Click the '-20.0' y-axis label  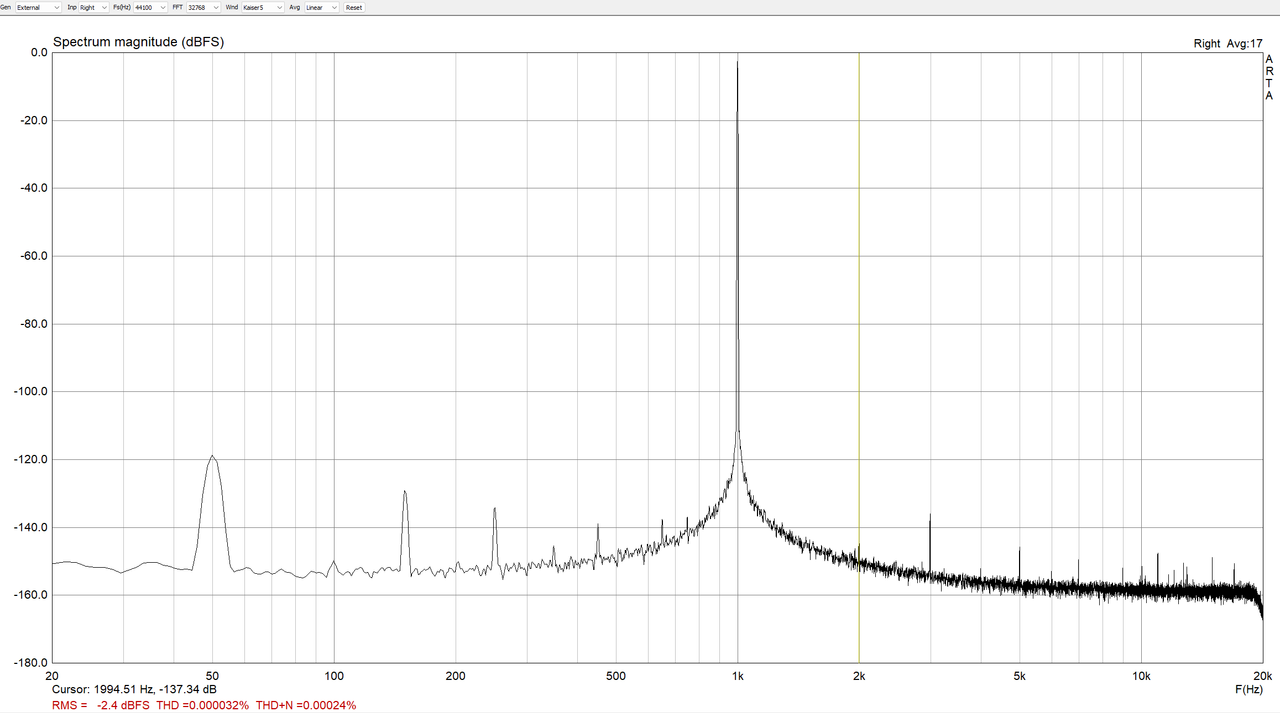coord(34,121)
